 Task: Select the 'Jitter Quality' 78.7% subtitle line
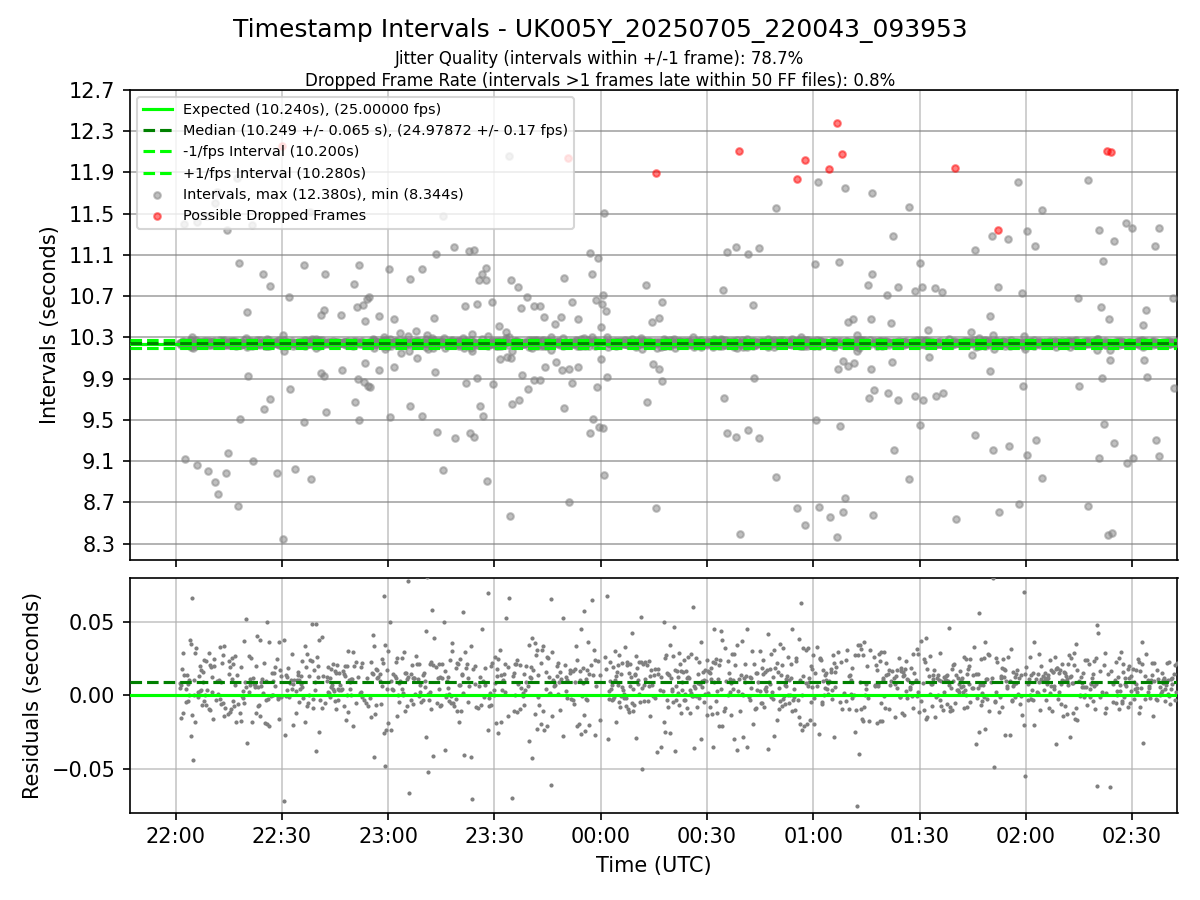pyautogui.click(x=600, y=58)
